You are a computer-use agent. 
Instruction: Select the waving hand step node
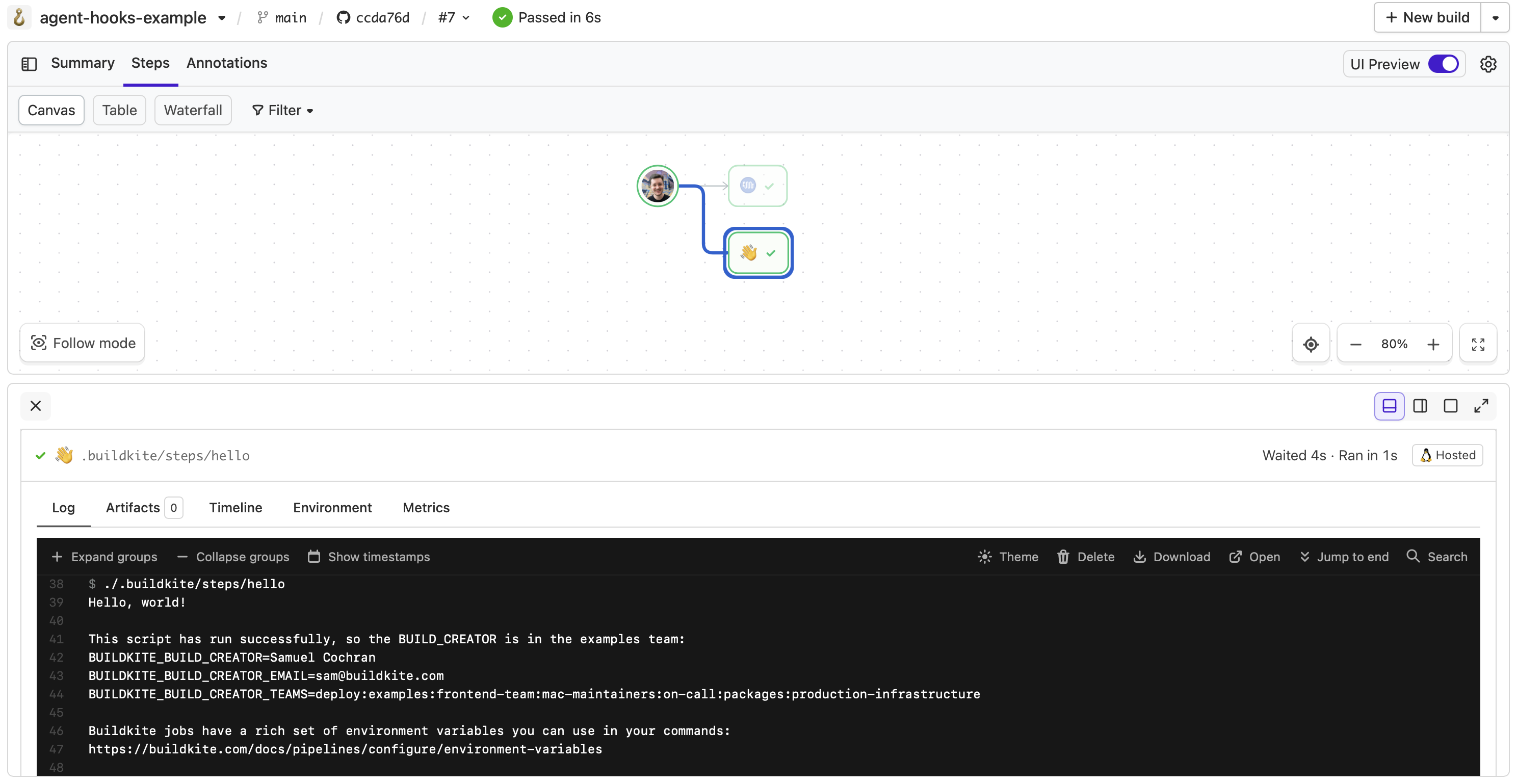click(757, 253)
